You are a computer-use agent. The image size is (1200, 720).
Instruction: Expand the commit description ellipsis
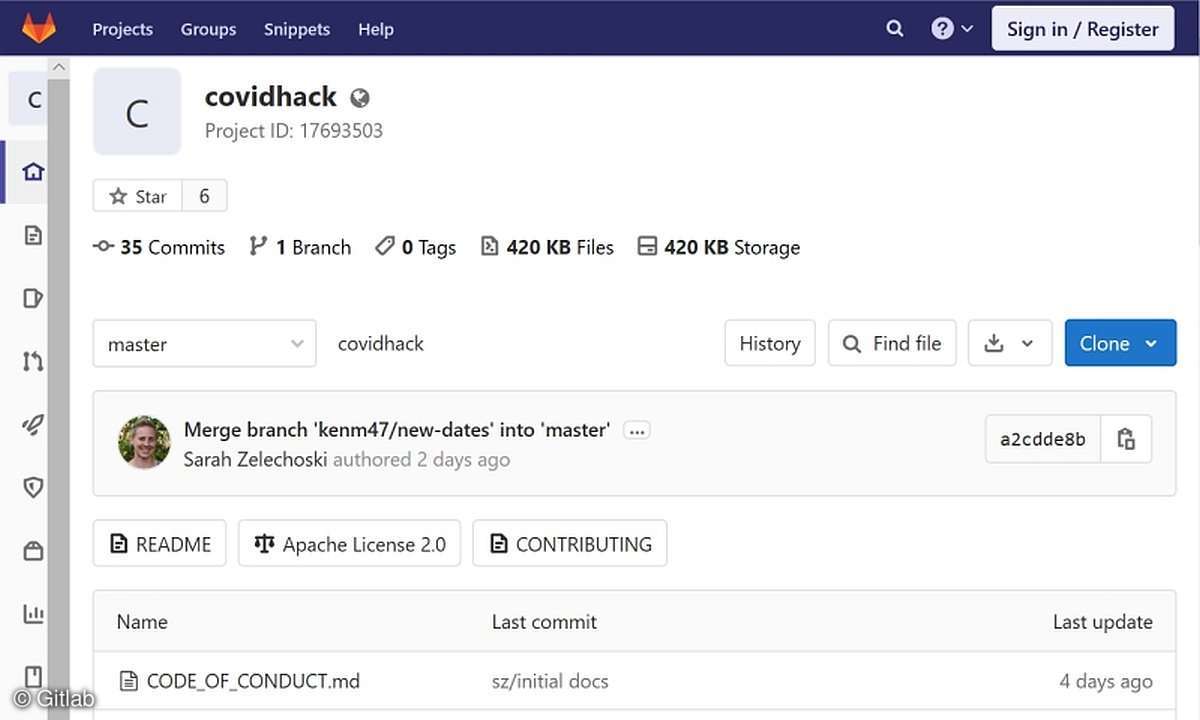point(637,431)
